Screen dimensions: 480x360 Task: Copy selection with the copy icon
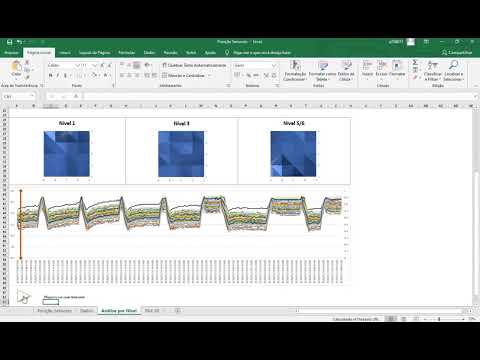click(x=28, y=70)
